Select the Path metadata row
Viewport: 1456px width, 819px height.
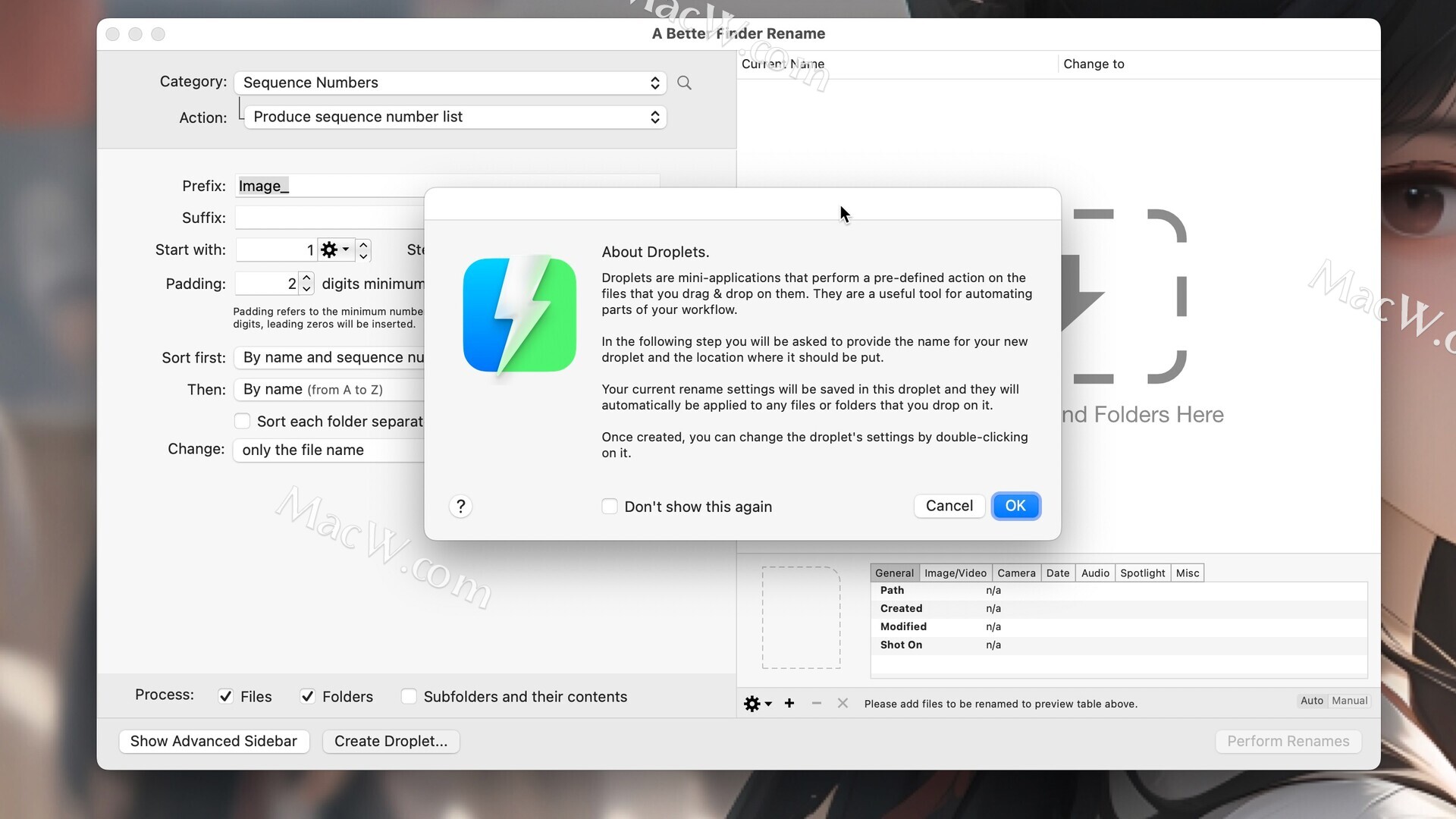[1119, 591]
